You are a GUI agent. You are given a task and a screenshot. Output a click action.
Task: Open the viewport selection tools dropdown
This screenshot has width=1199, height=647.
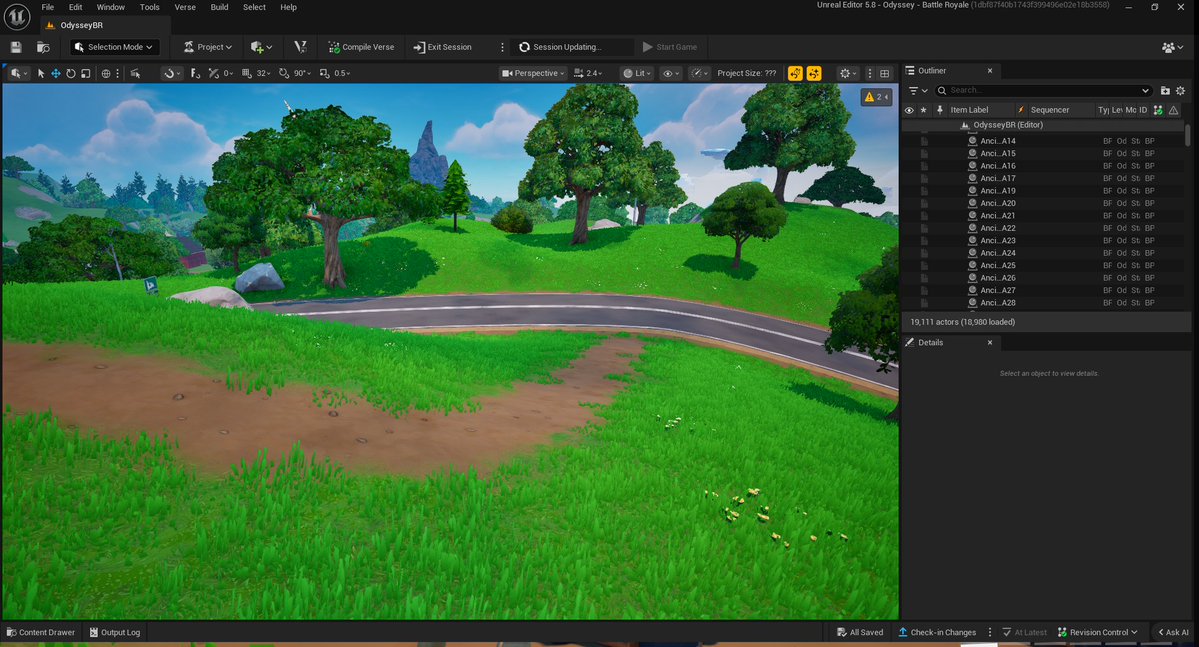pyautogui.click(x=18, y=73)
